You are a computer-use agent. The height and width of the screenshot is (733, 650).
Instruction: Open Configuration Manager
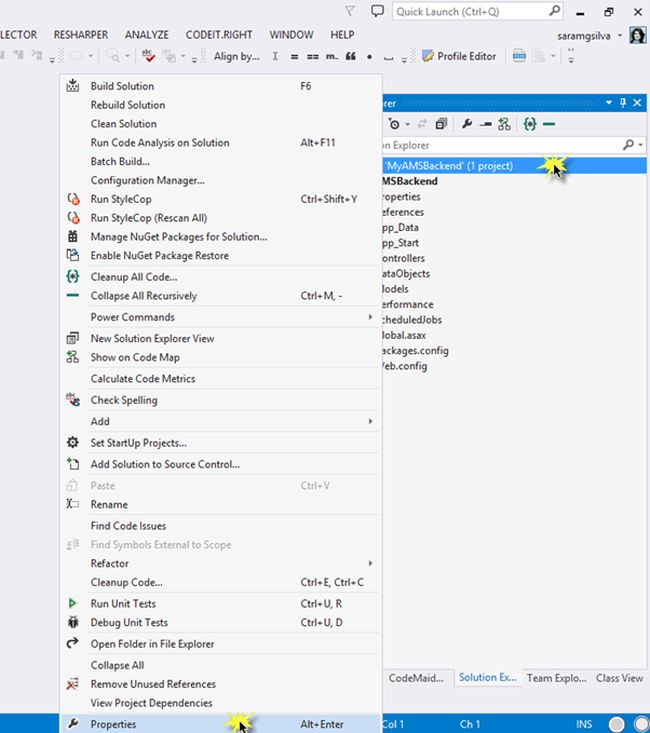point(221,180)
